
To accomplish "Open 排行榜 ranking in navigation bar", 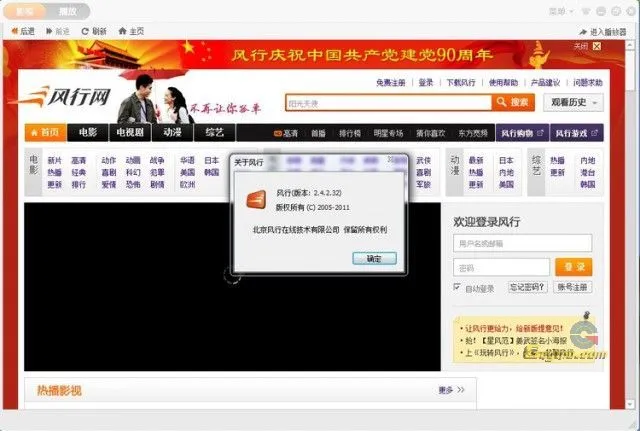I will (350, 133).
